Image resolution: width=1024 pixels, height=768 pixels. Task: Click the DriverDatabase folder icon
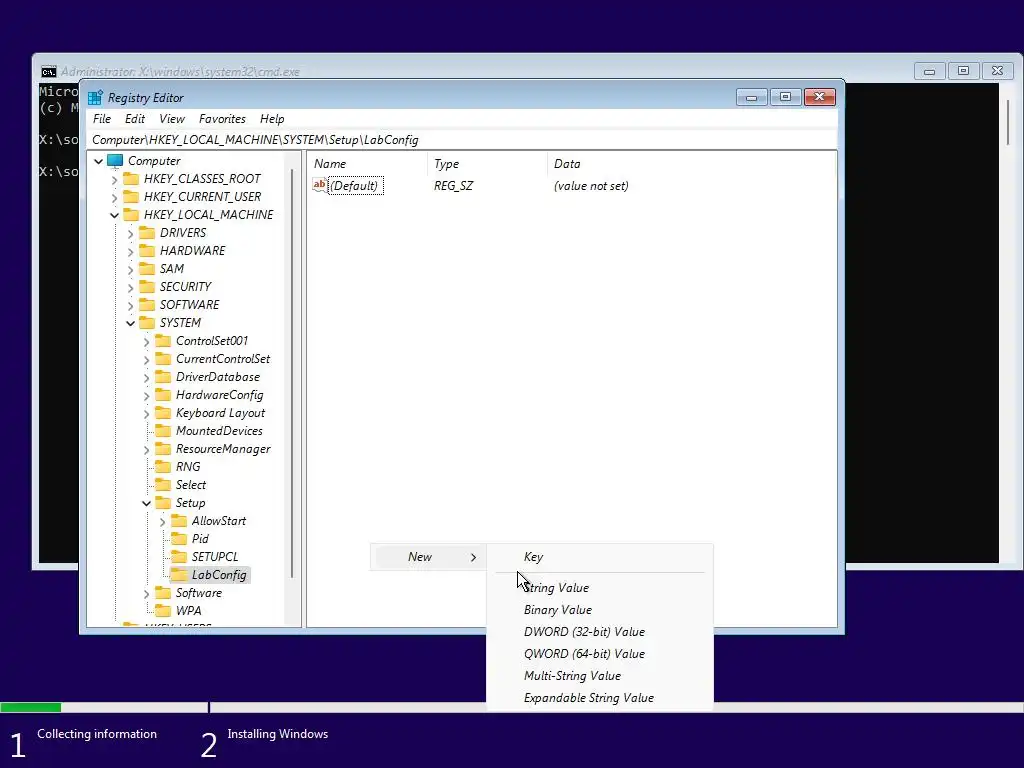click(163, 377)
